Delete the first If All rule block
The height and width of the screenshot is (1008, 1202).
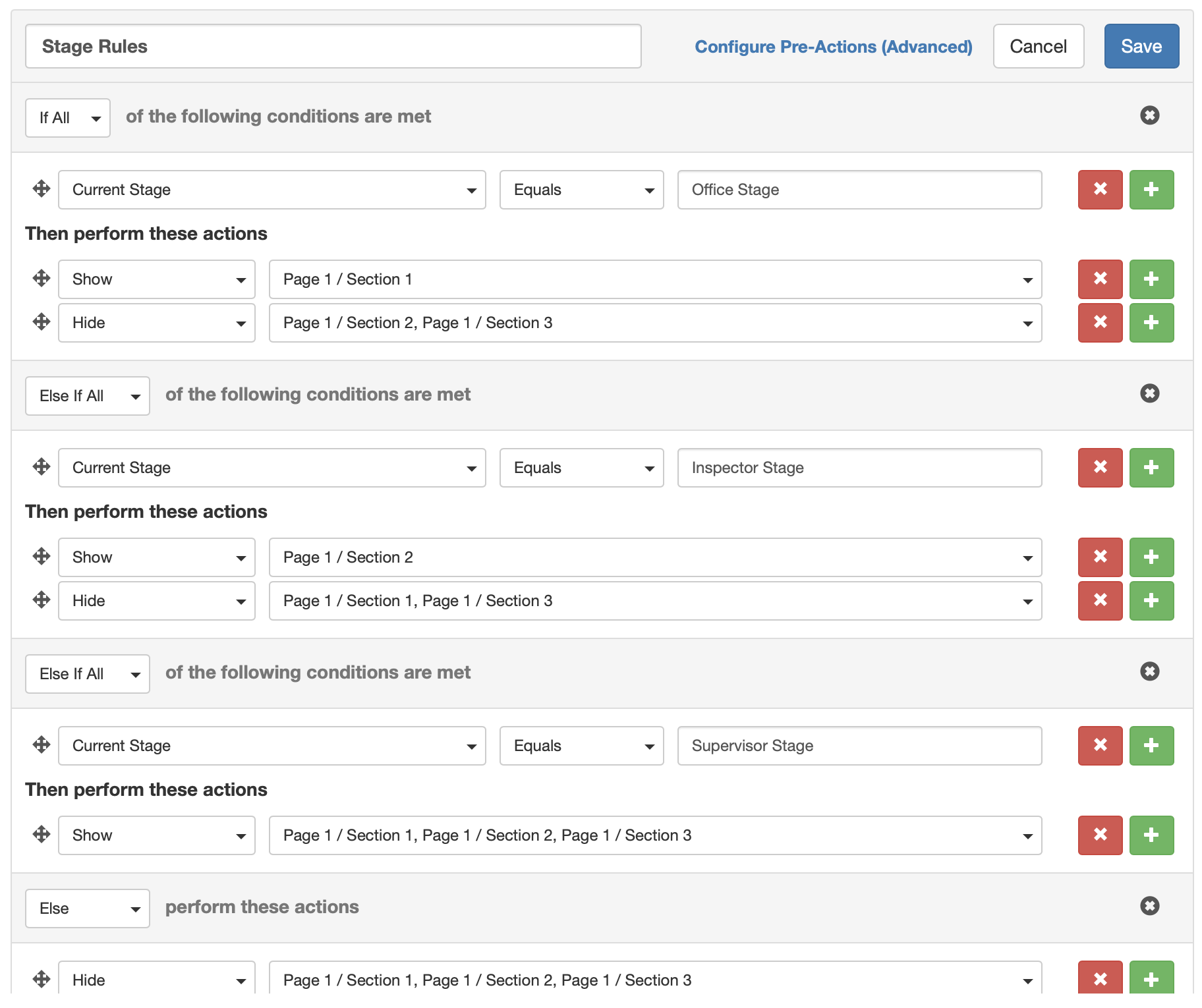[x=1149, y=116]
